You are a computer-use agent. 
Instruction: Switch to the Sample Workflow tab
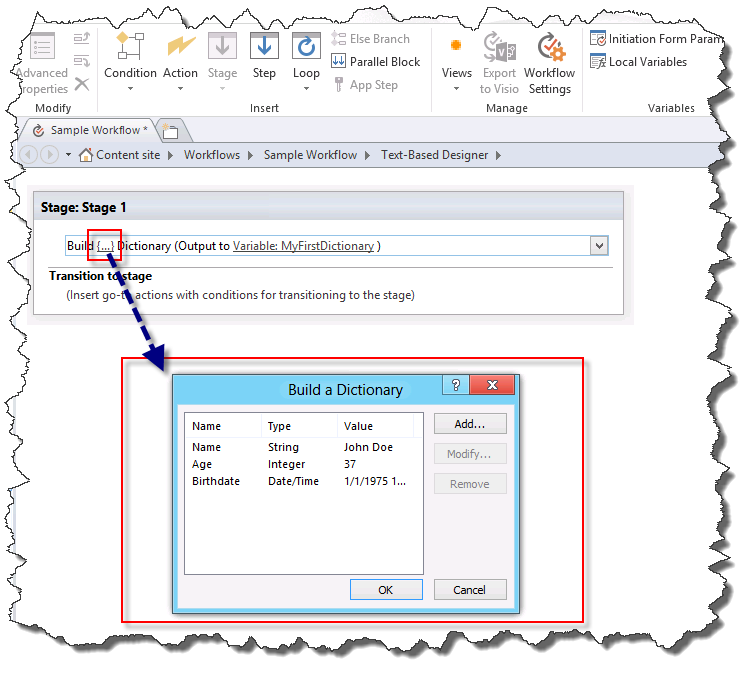(x=91, y=130)
